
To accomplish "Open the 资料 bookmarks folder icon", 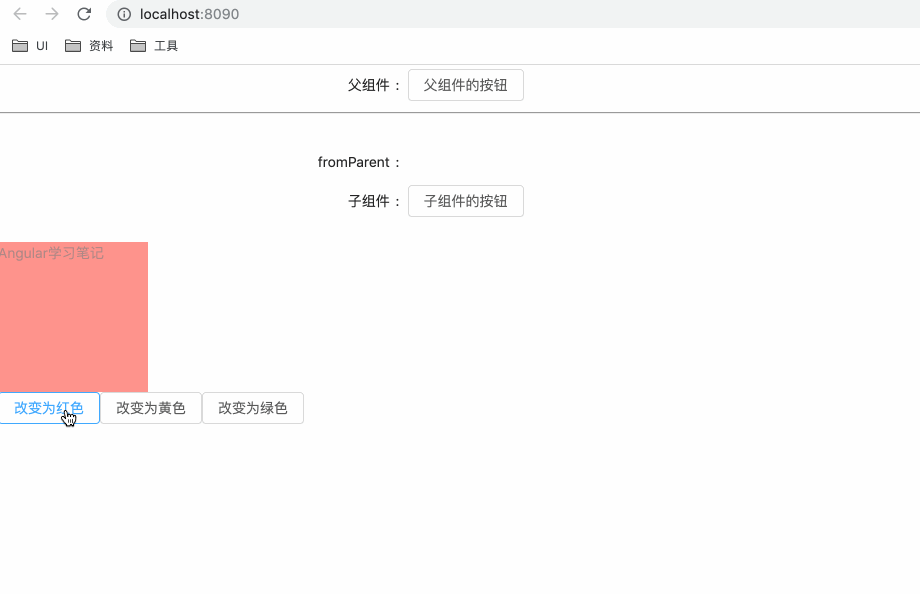I will pyautogui.click(x=71, y=45).
